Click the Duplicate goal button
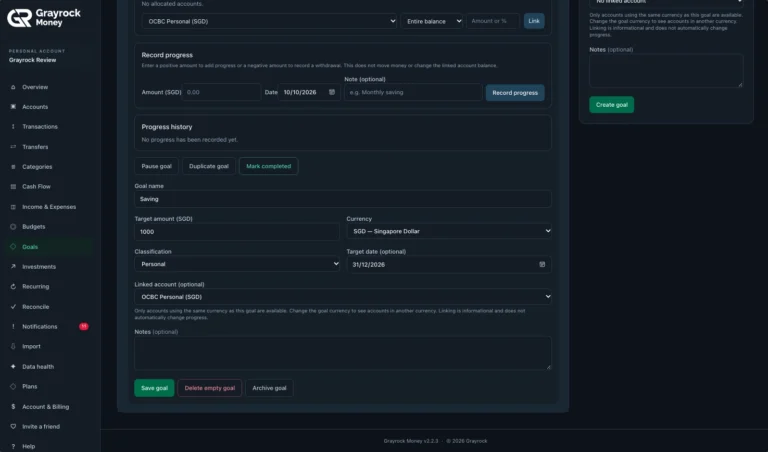 tap(209, 166)
